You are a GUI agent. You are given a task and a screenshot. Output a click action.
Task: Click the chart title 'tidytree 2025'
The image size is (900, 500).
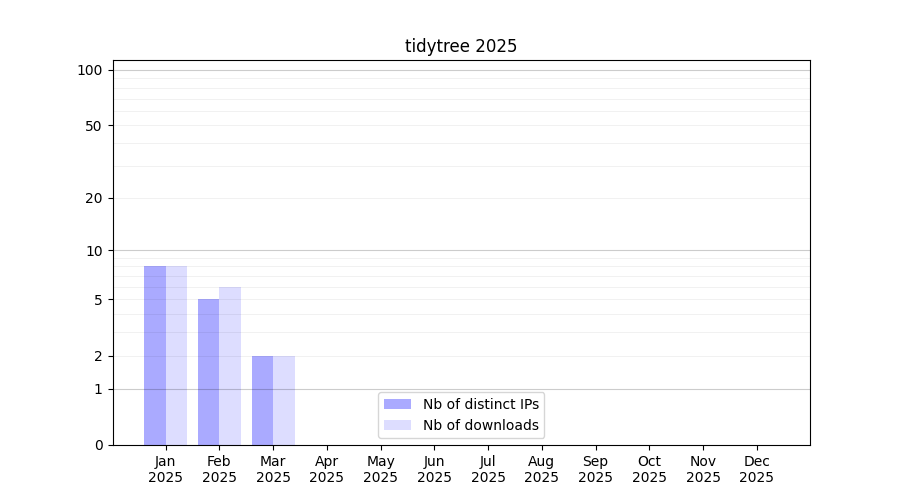[x=461, y=46]
